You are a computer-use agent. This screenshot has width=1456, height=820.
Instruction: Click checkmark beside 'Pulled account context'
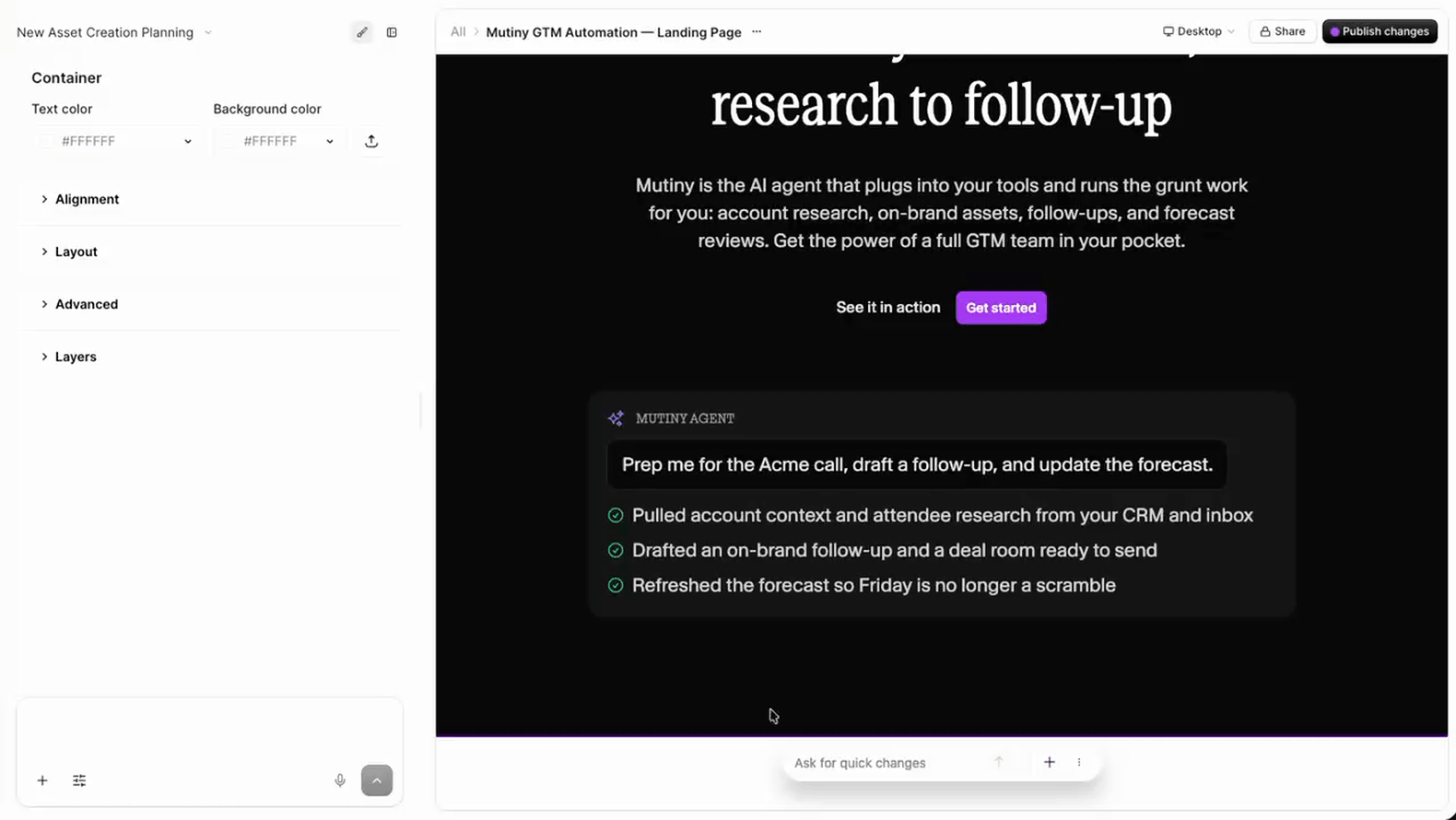616,515
